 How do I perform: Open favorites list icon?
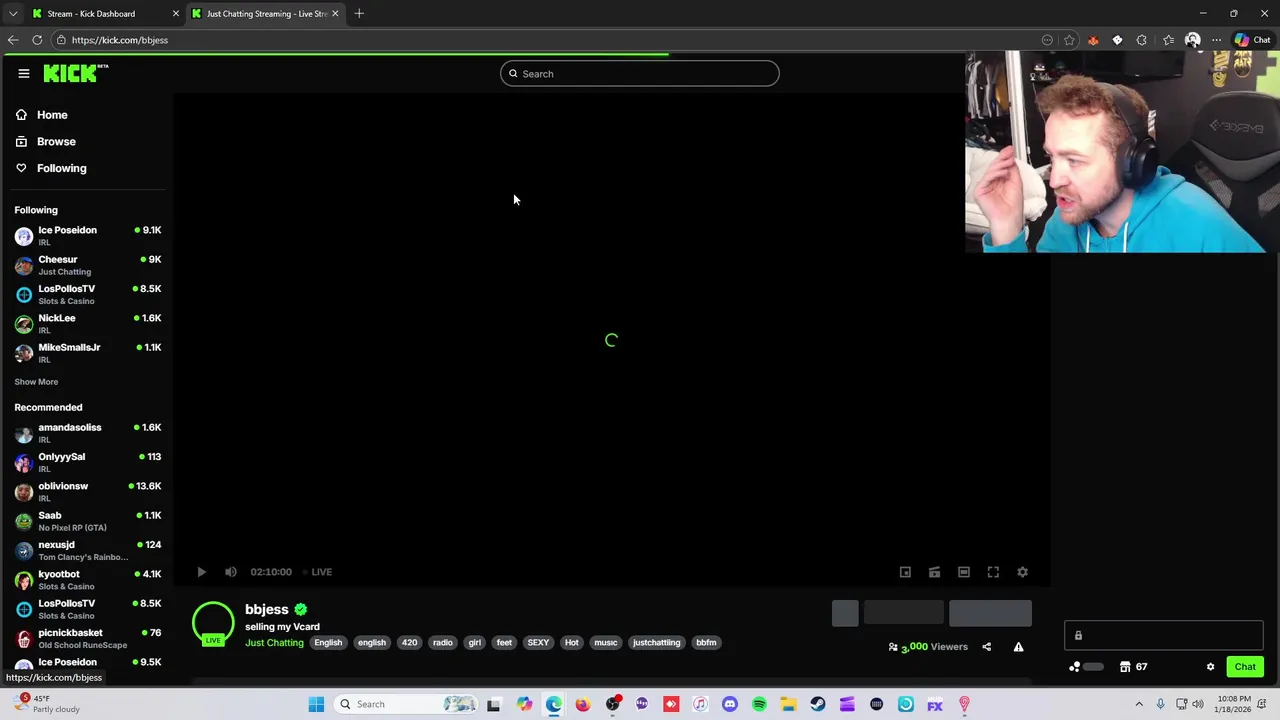[x=1168, y=40]
